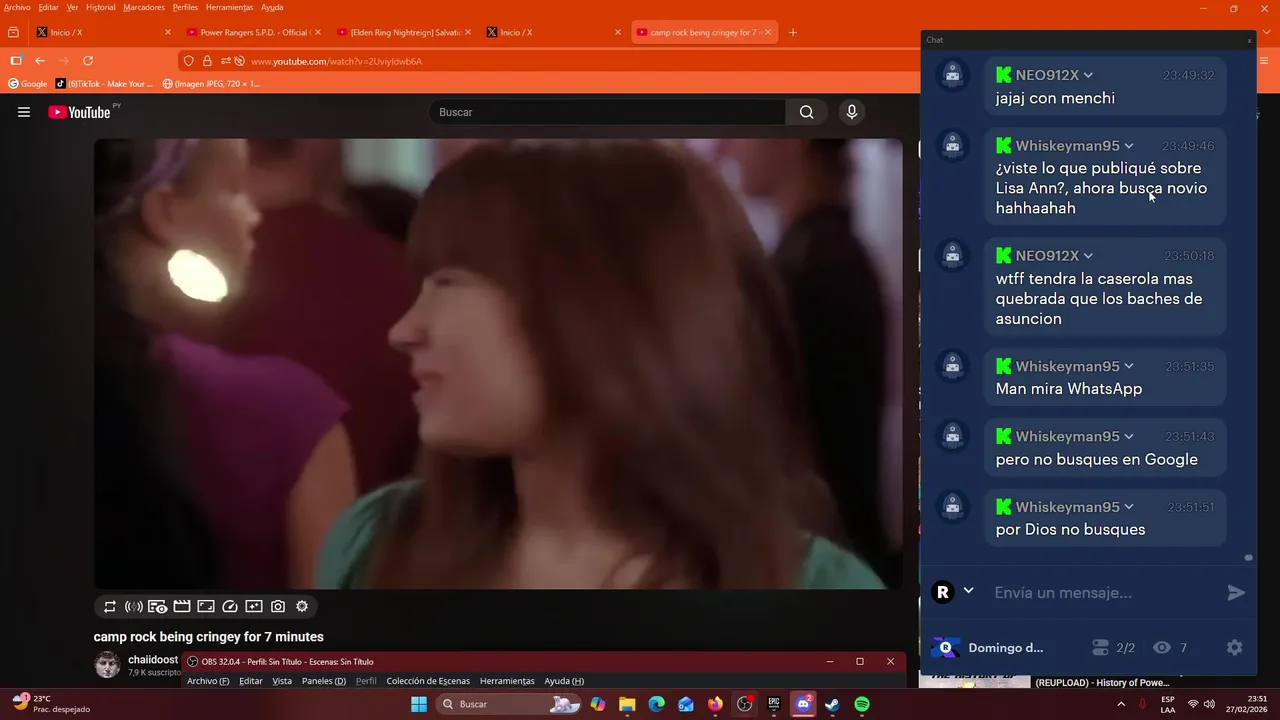Click the video title camp rock being cringey
Screen dimensions: 1280x720
point(209,637)
